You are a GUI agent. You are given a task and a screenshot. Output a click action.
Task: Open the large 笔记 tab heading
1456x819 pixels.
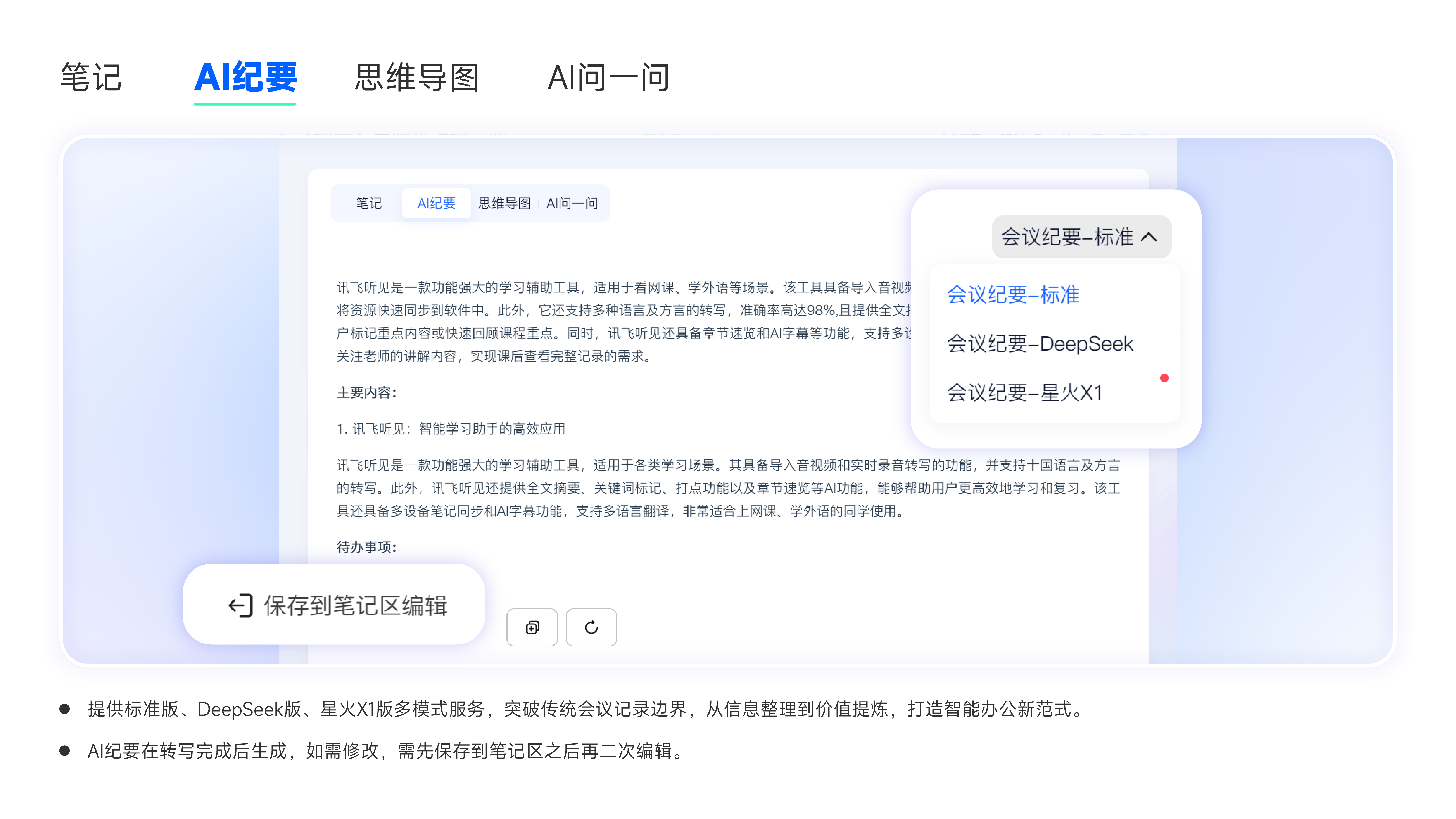click(x=91, y=78)
